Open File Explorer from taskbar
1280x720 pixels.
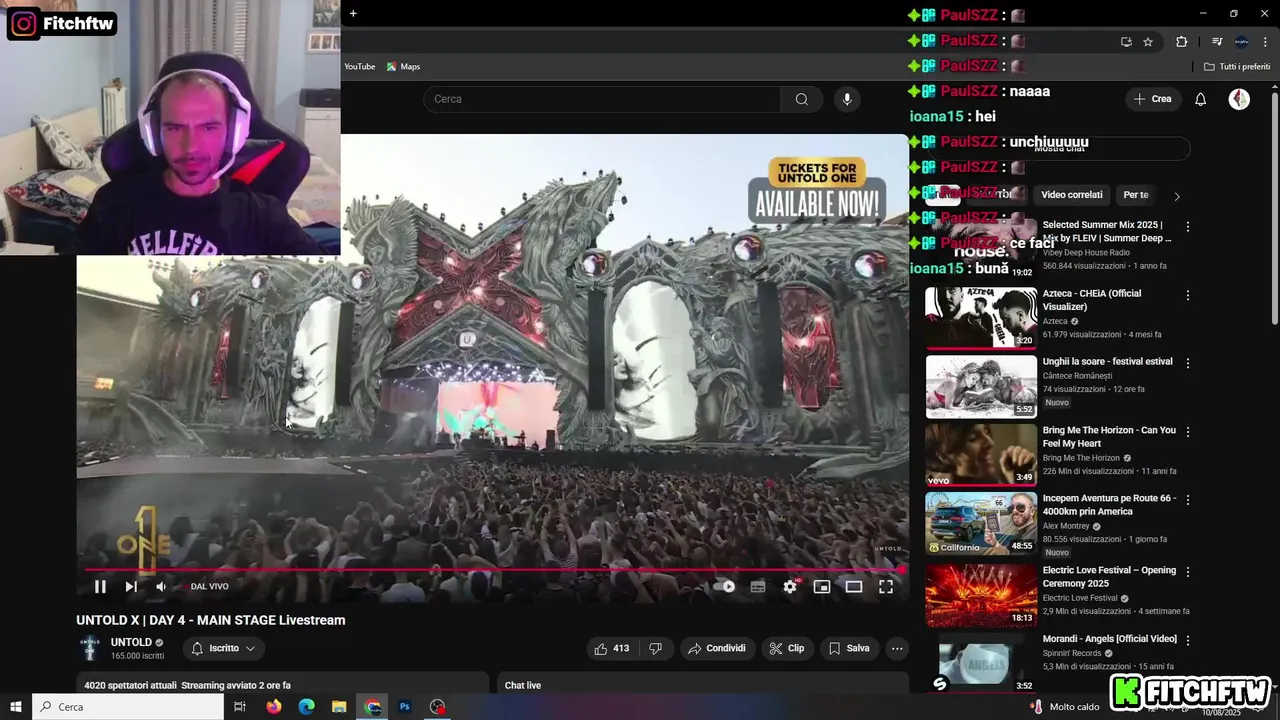tap(339, 707)
